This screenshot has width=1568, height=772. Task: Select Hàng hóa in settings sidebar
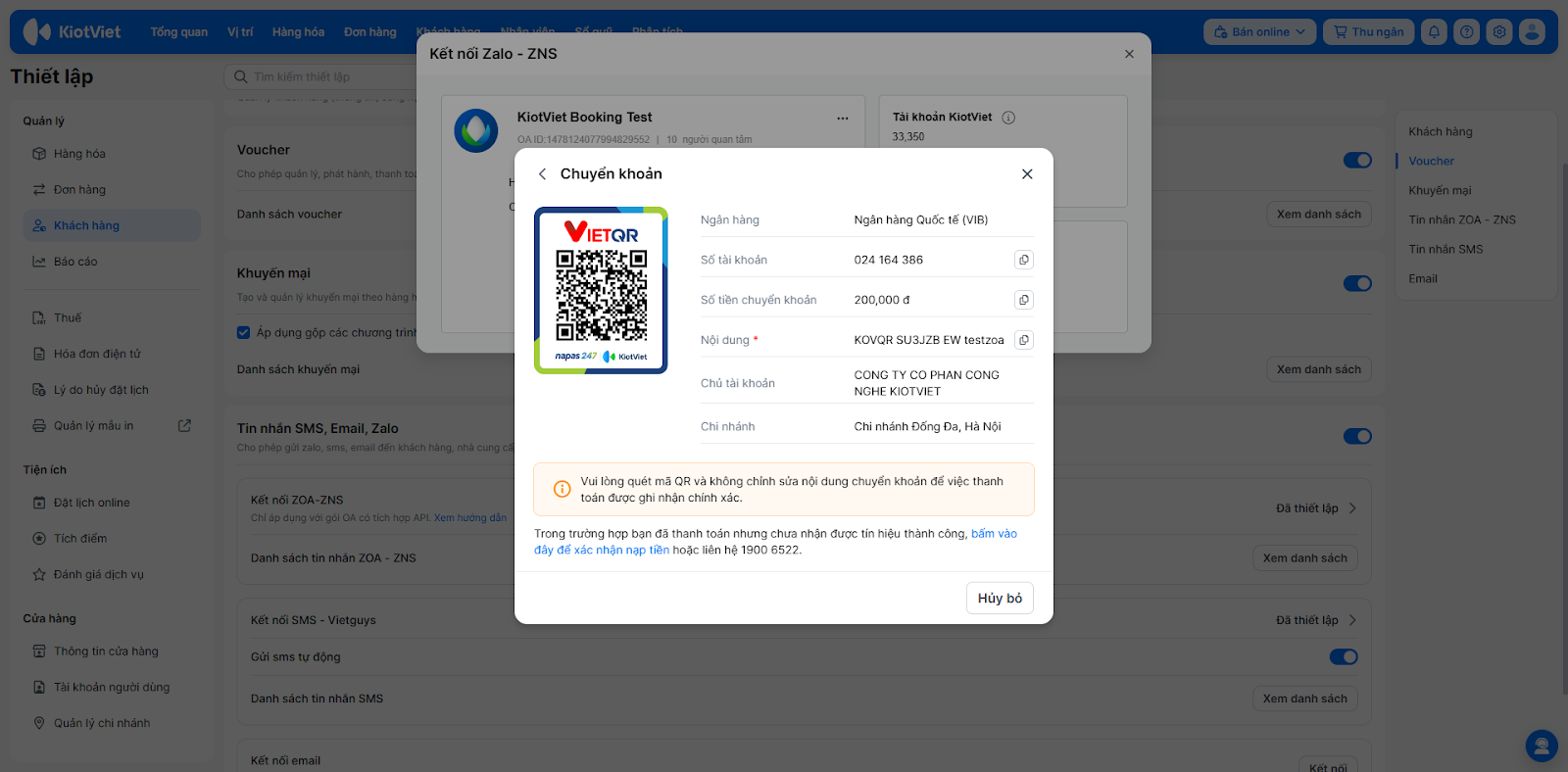pos(112,154)
